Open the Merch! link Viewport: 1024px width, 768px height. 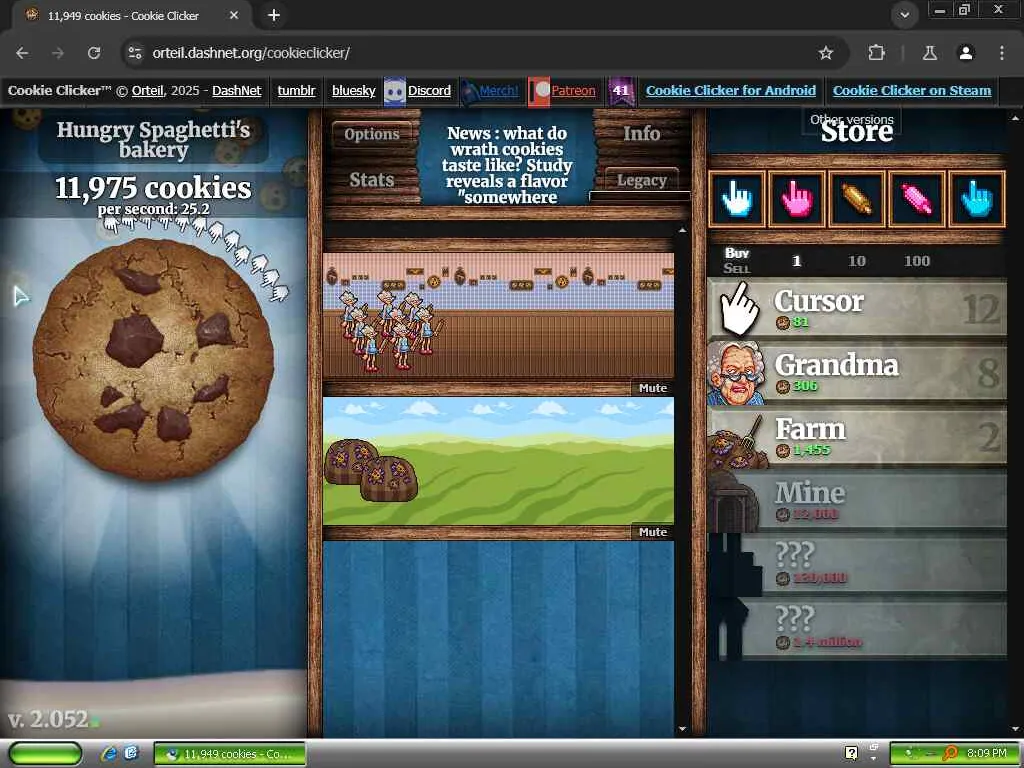(498, 91)
